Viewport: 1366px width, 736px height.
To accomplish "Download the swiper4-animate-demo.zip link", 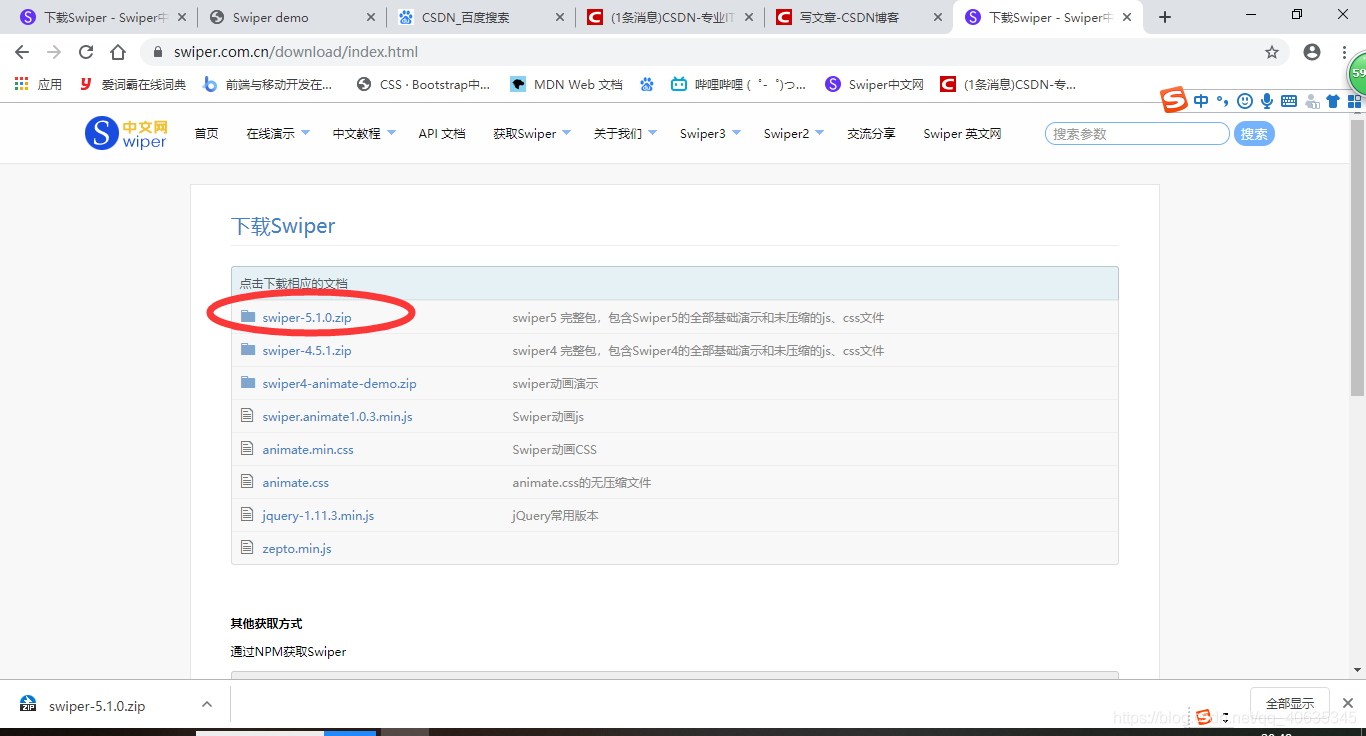I will coord(339,383).
